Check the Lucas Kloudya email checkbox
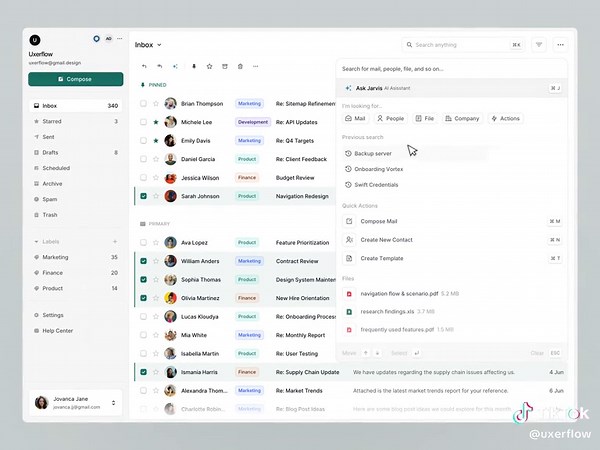Viewport: 600px width, 450px height. 143,316
